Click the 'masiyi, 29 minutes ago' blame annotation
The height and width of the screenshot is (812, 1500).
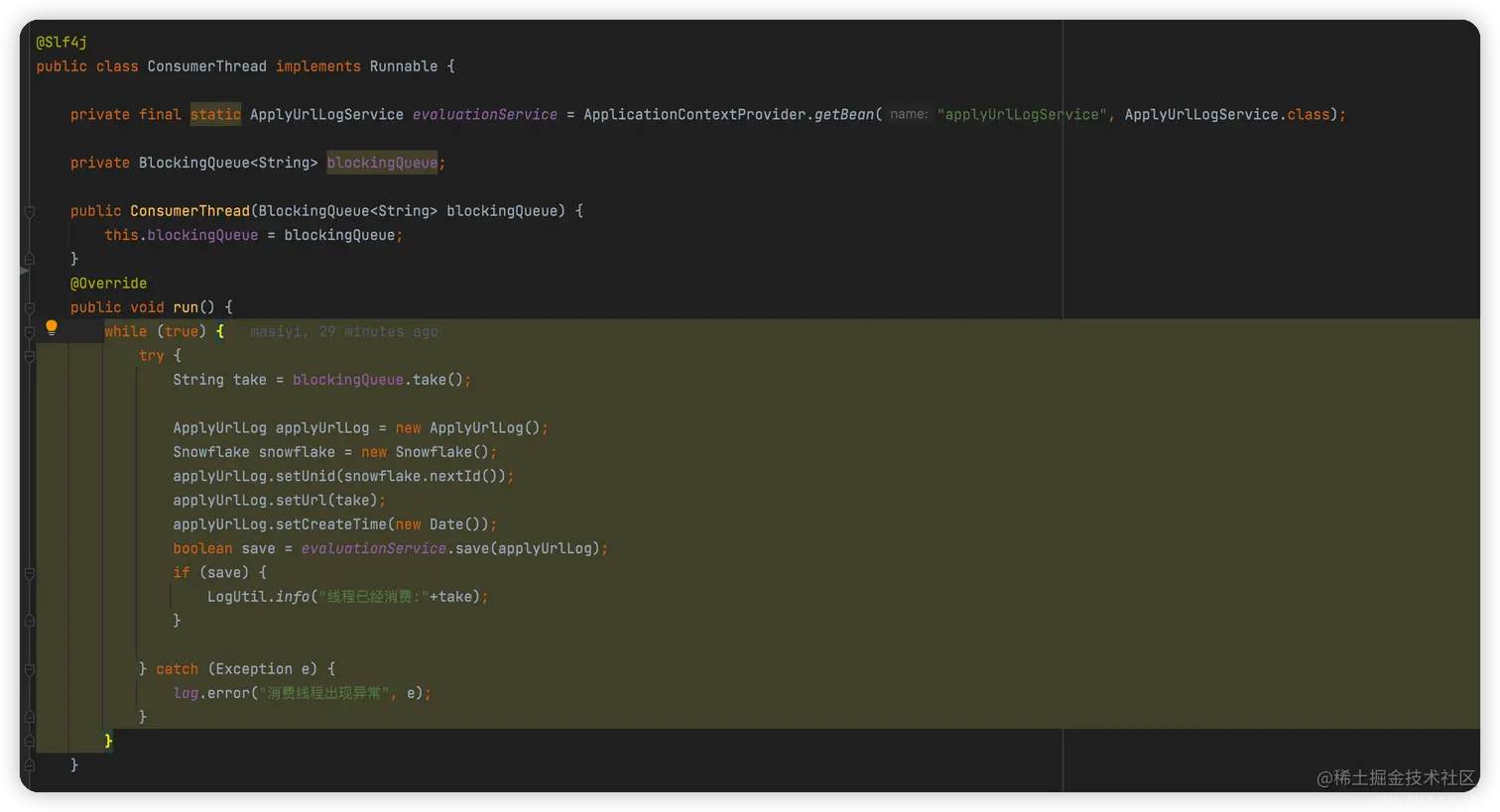[x=344, y=331]
